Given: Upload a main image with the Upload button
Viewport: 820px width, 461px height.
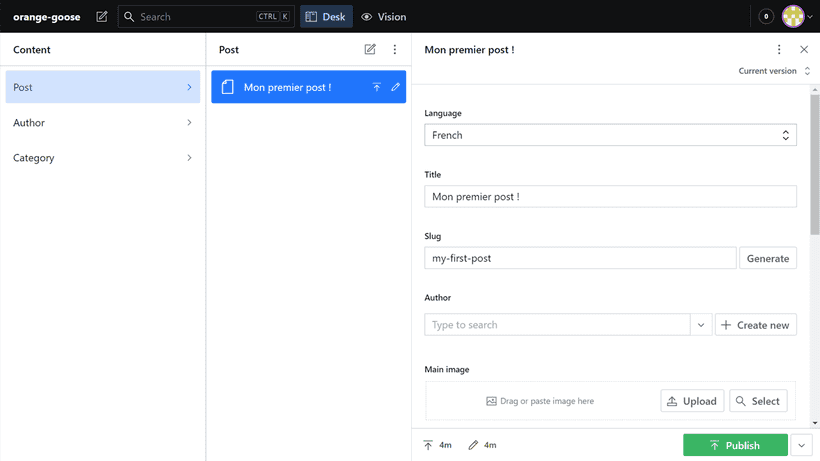Looking at the screenshot, I should (692, 401).
